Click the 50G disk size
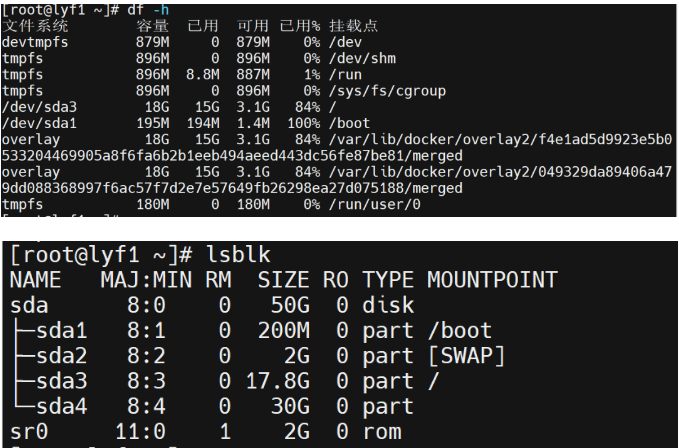 tap(290, 306)
